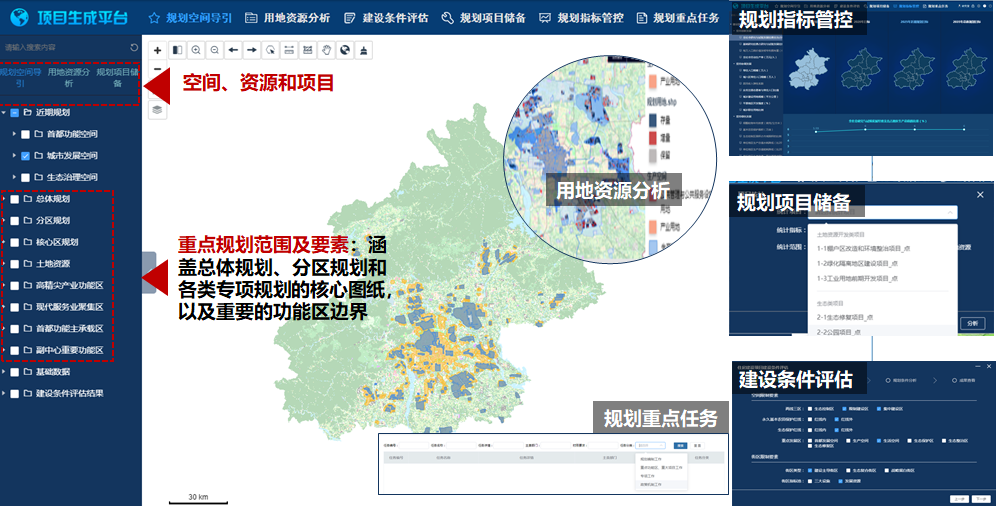Go to previous map extent arrow

[x=233, y=49]
